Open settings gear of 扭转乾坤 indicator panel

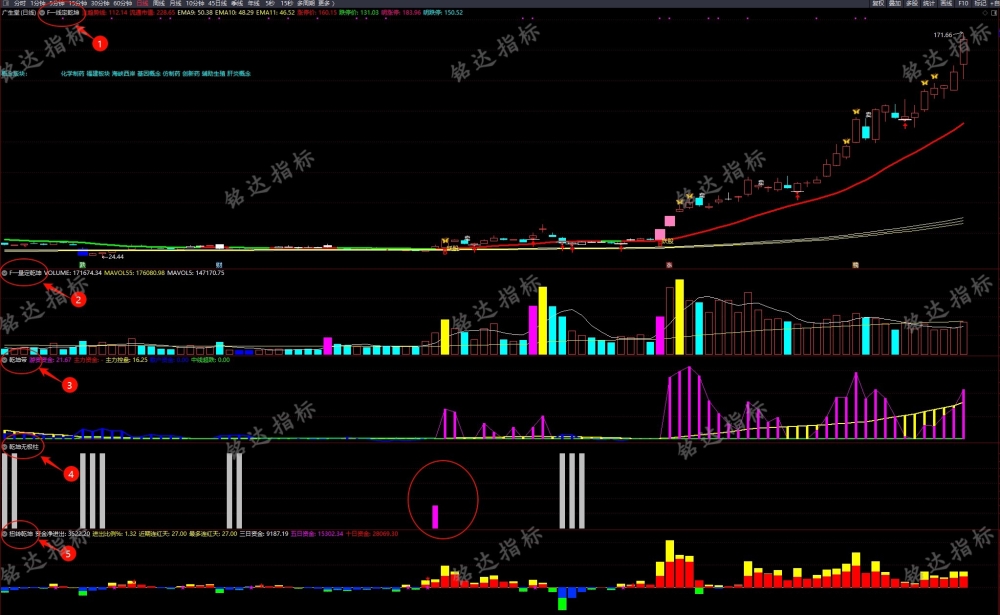4,533
